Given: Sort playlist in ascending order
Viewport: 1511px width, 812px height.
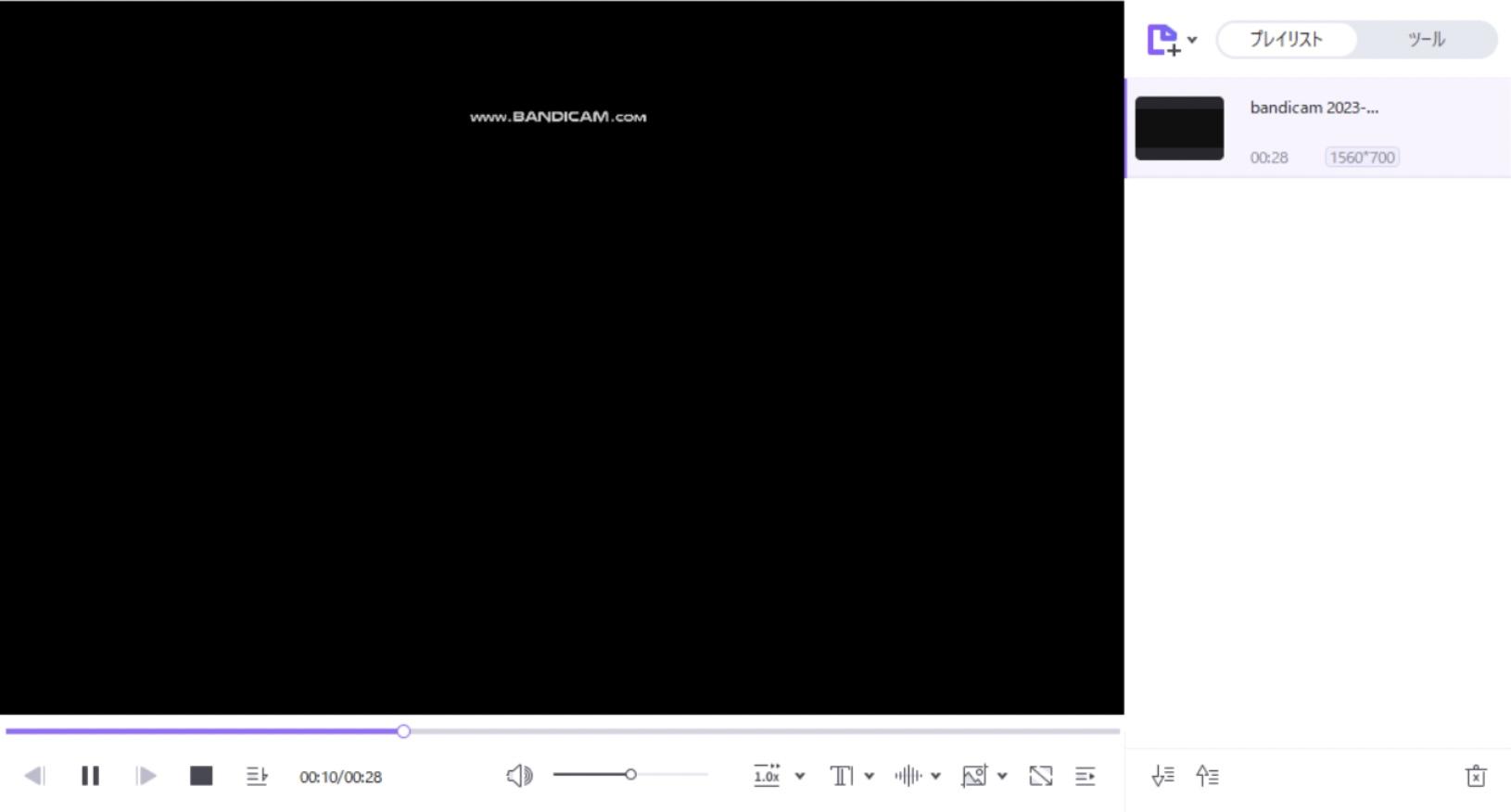Looking at the screenshot, I should coord(1207,776).
